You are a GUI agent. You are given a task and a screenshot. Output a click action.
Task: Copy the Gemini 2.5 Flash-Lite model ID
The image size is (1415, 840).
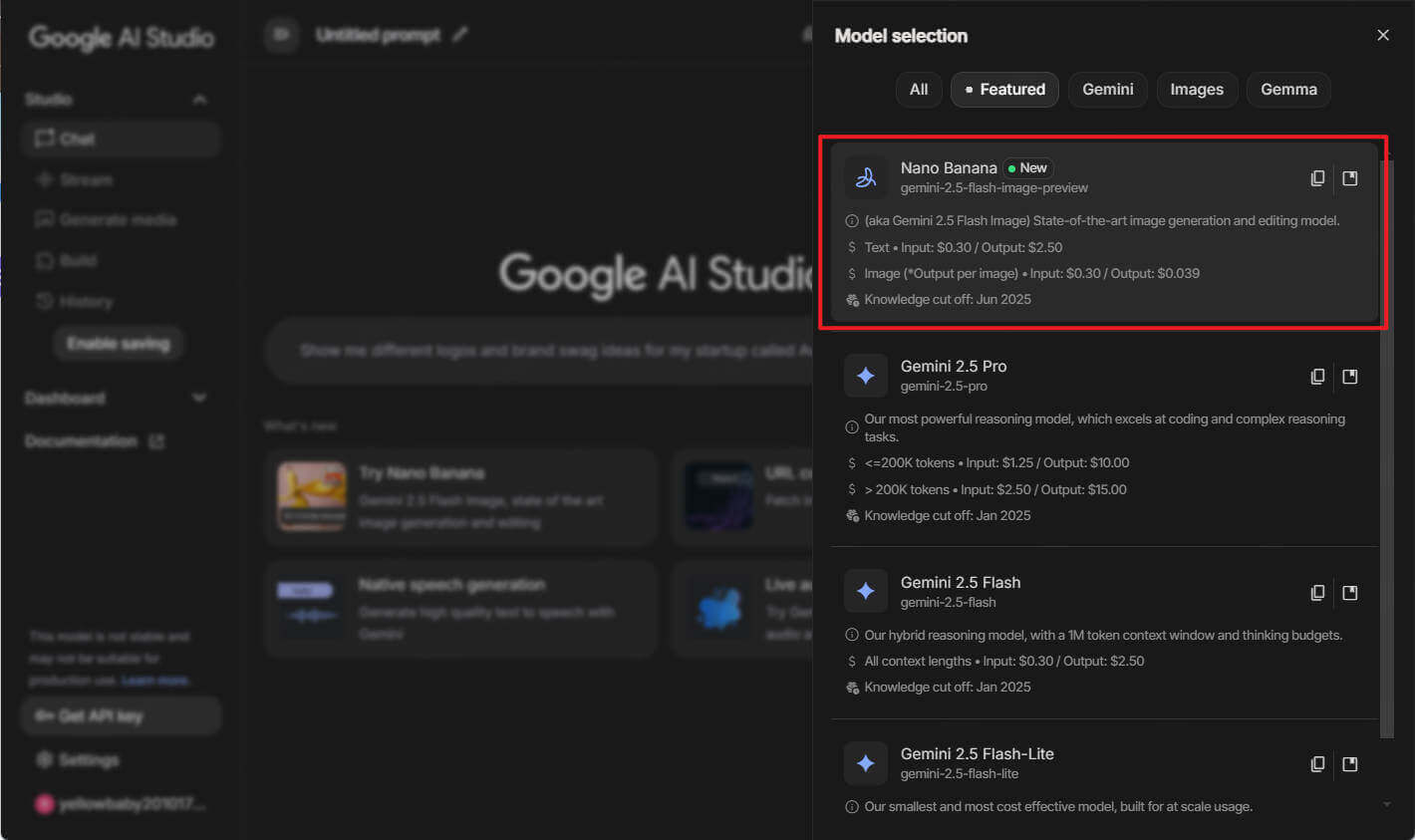(x=1317, y=764)
